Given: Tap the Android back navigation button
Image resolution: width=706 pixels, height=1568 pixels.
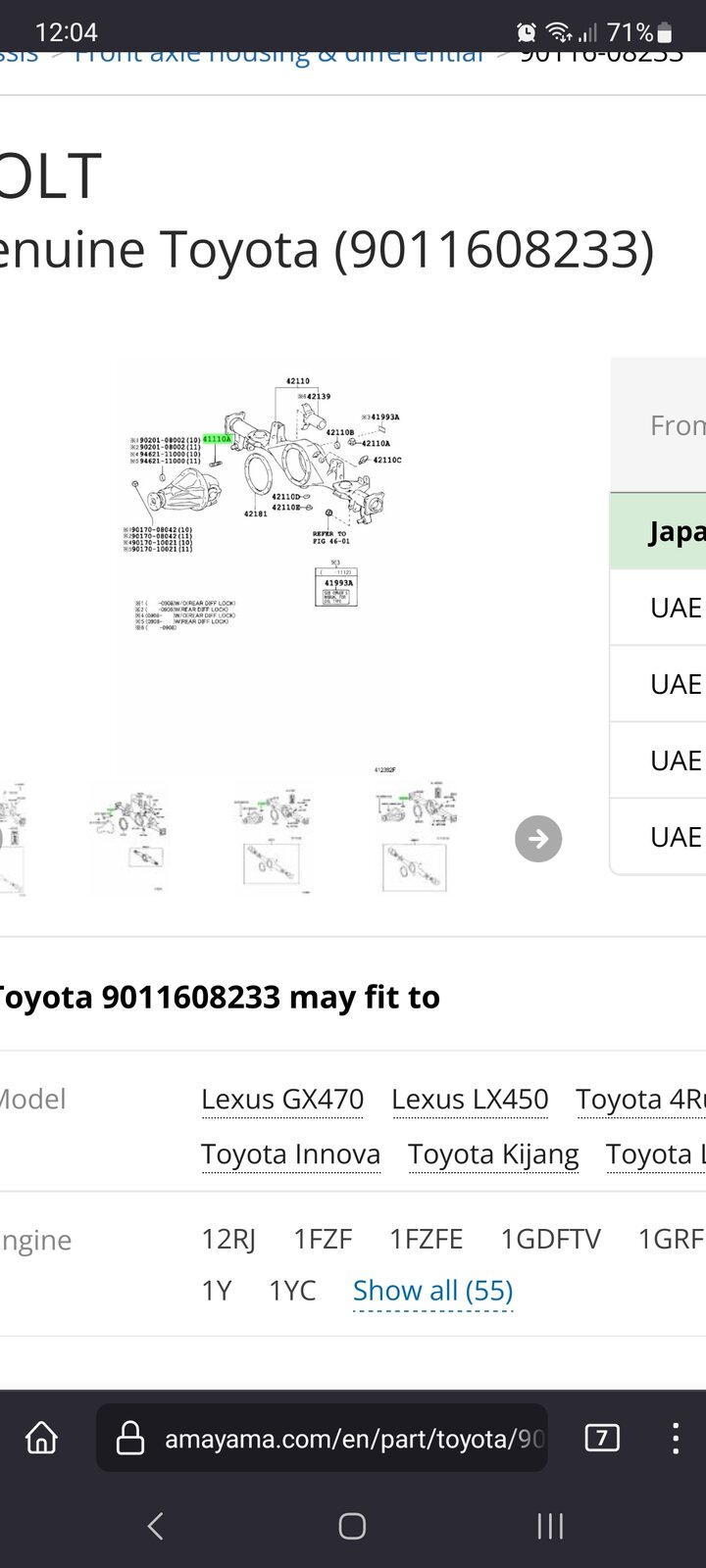Looking at the screenshot, I should coord(155,1525).
